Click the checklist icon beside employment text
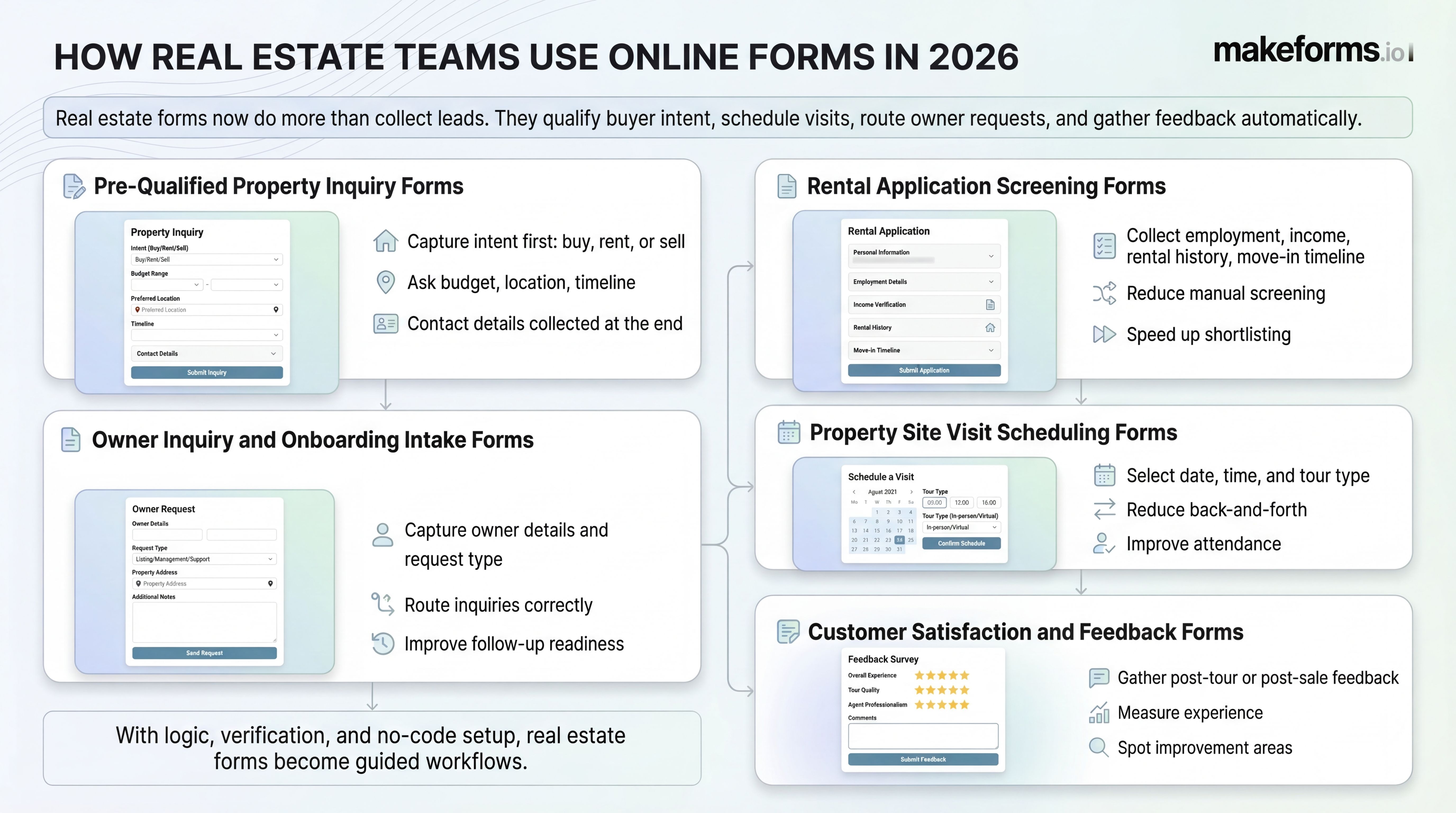The image size is (1456, 813). (1104, 246)
